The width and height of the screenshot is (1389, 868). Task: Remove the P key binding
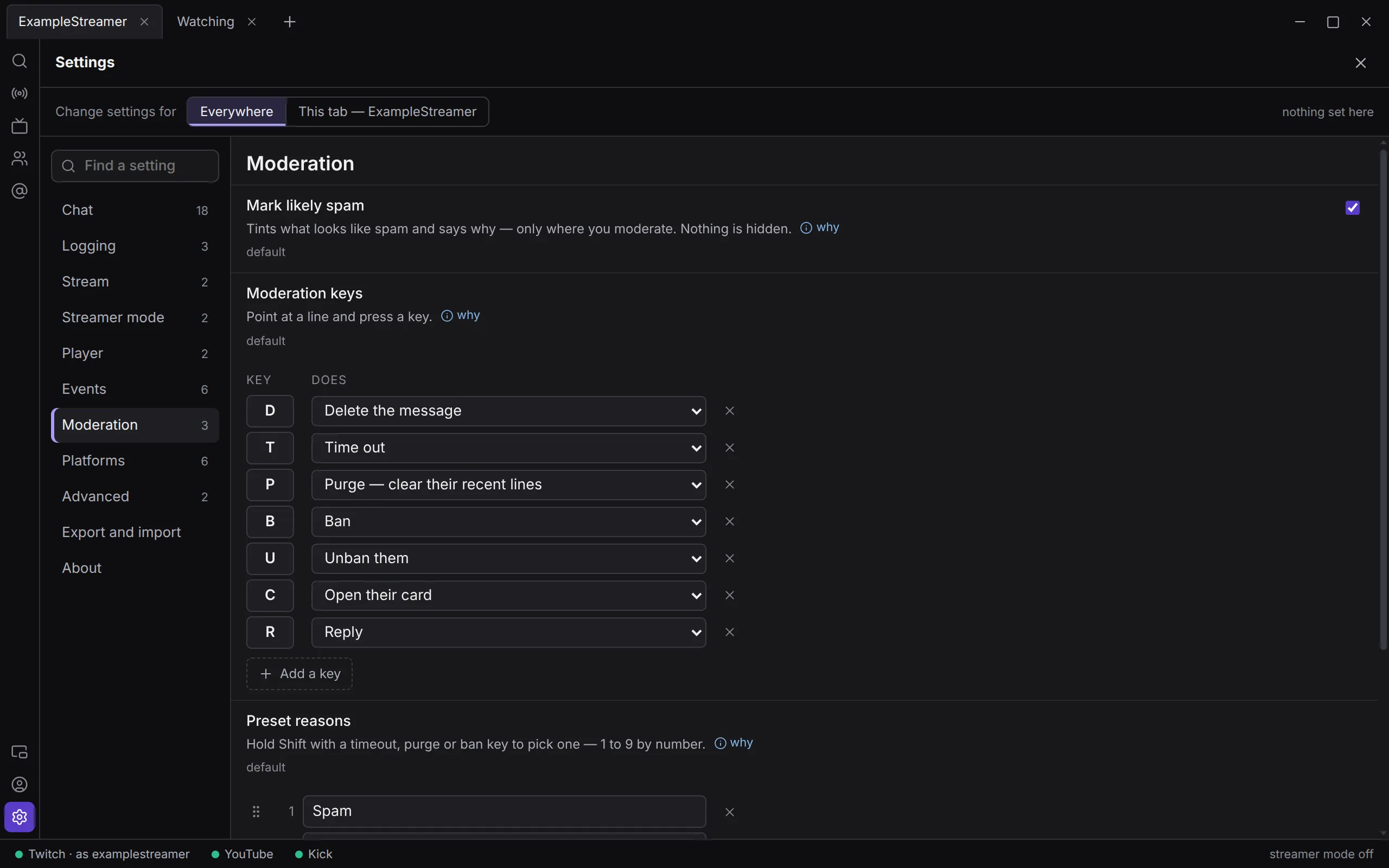730,484
